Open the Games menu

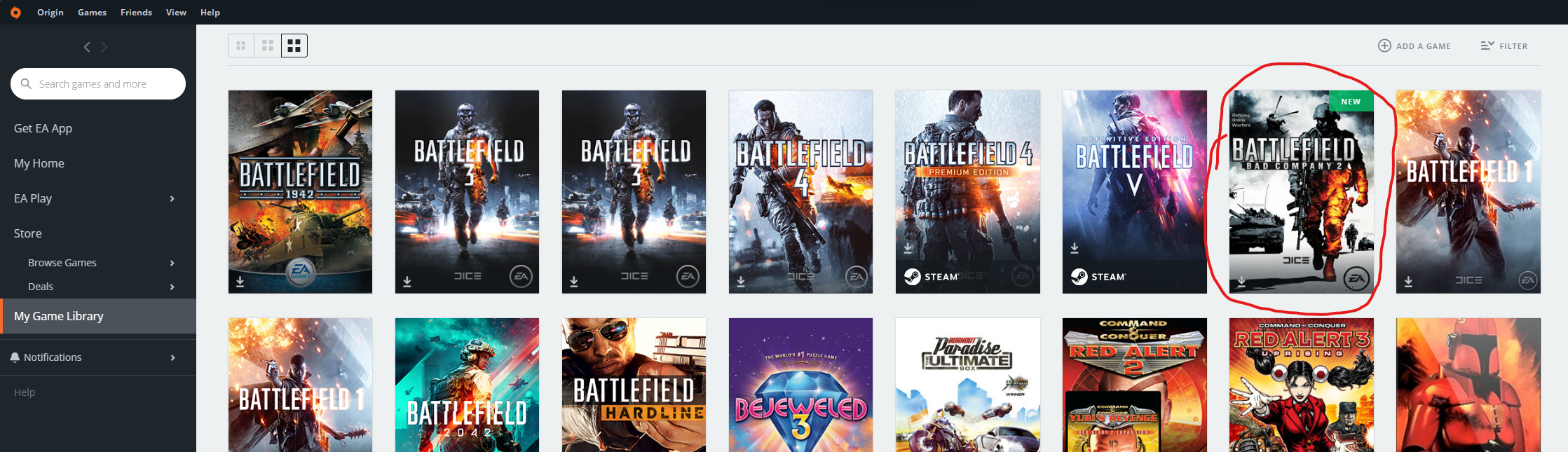[92, 13]
